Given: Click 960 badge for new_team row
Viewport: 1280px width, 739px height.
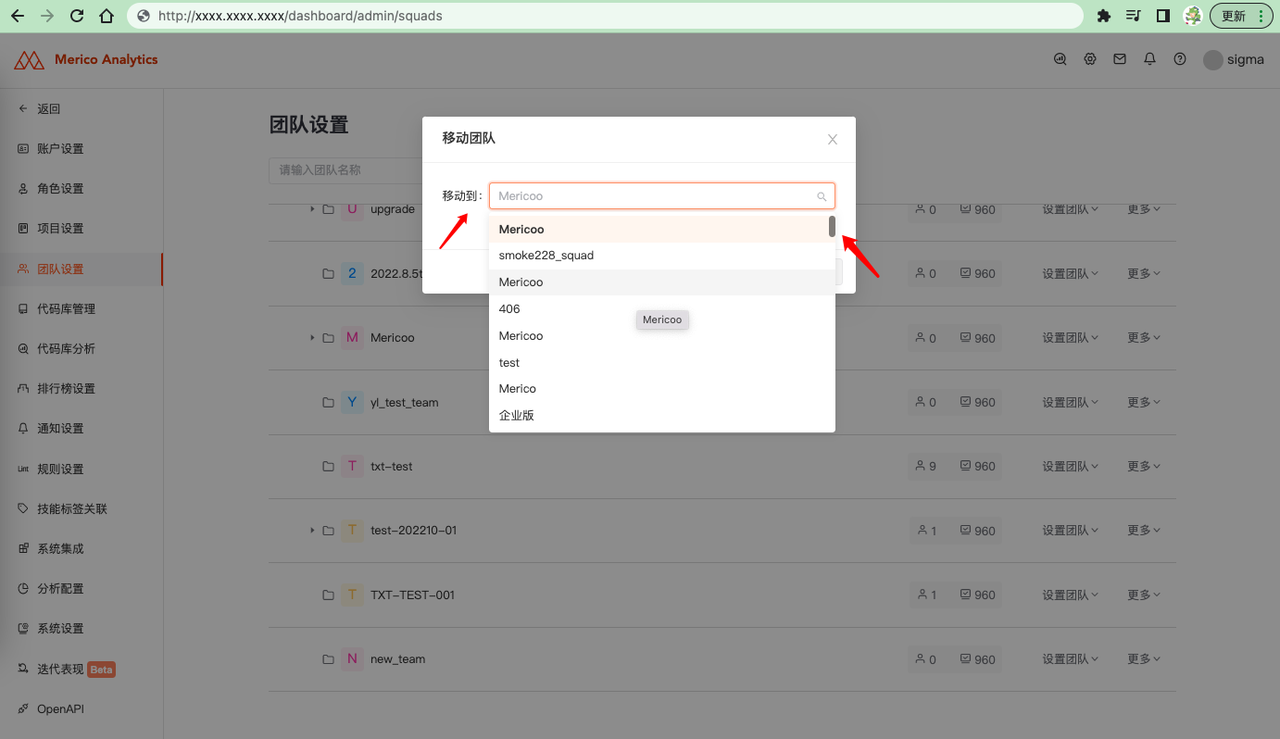Looking at the screenshot, I should (x=977, y=659).
